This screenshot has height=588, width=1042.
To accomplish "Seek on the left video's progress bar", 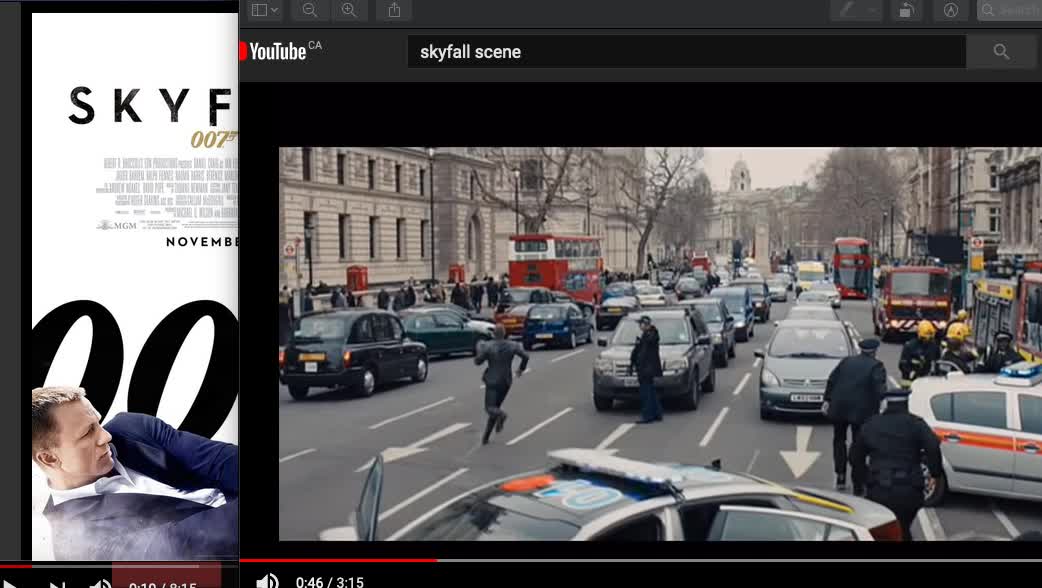I will (x=120, y=566).
